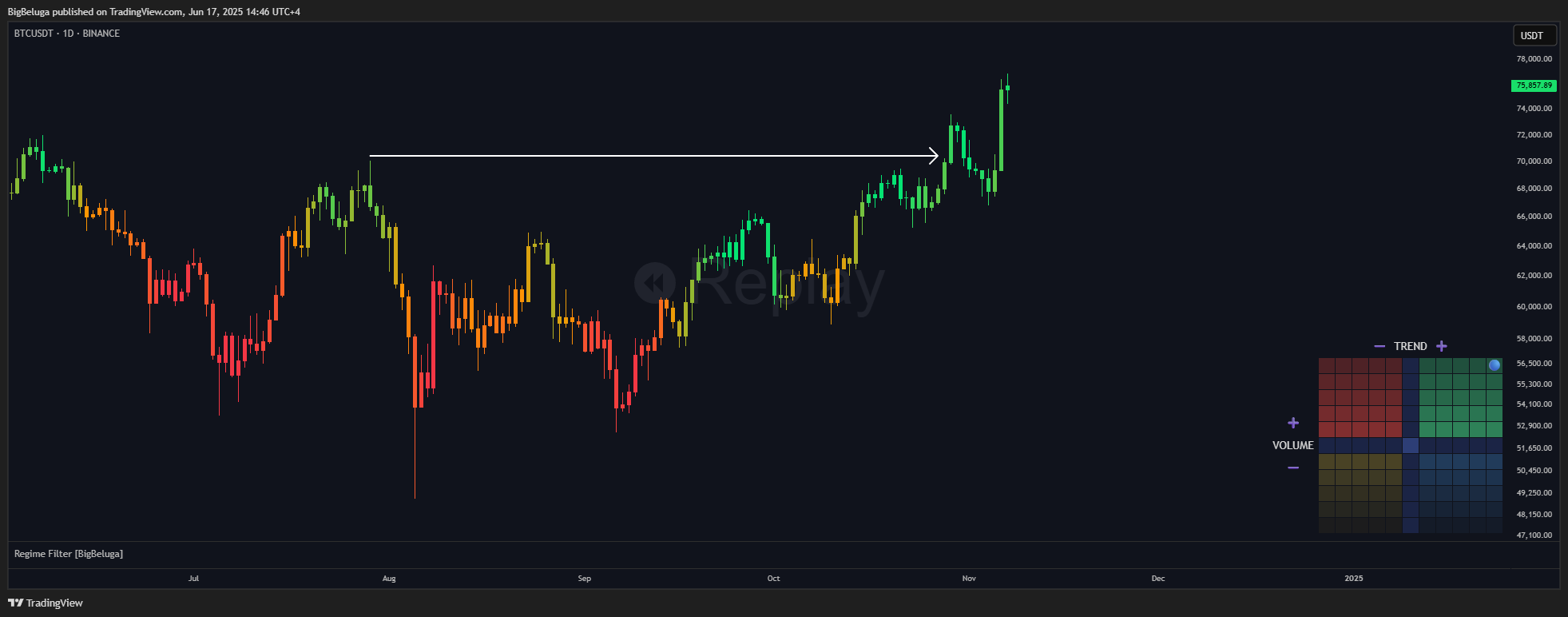Image resolution: width=1568 pixels, height=617 pixels.
Task: Click the 72,000.00 price axis label
Action: [1534, 135]
